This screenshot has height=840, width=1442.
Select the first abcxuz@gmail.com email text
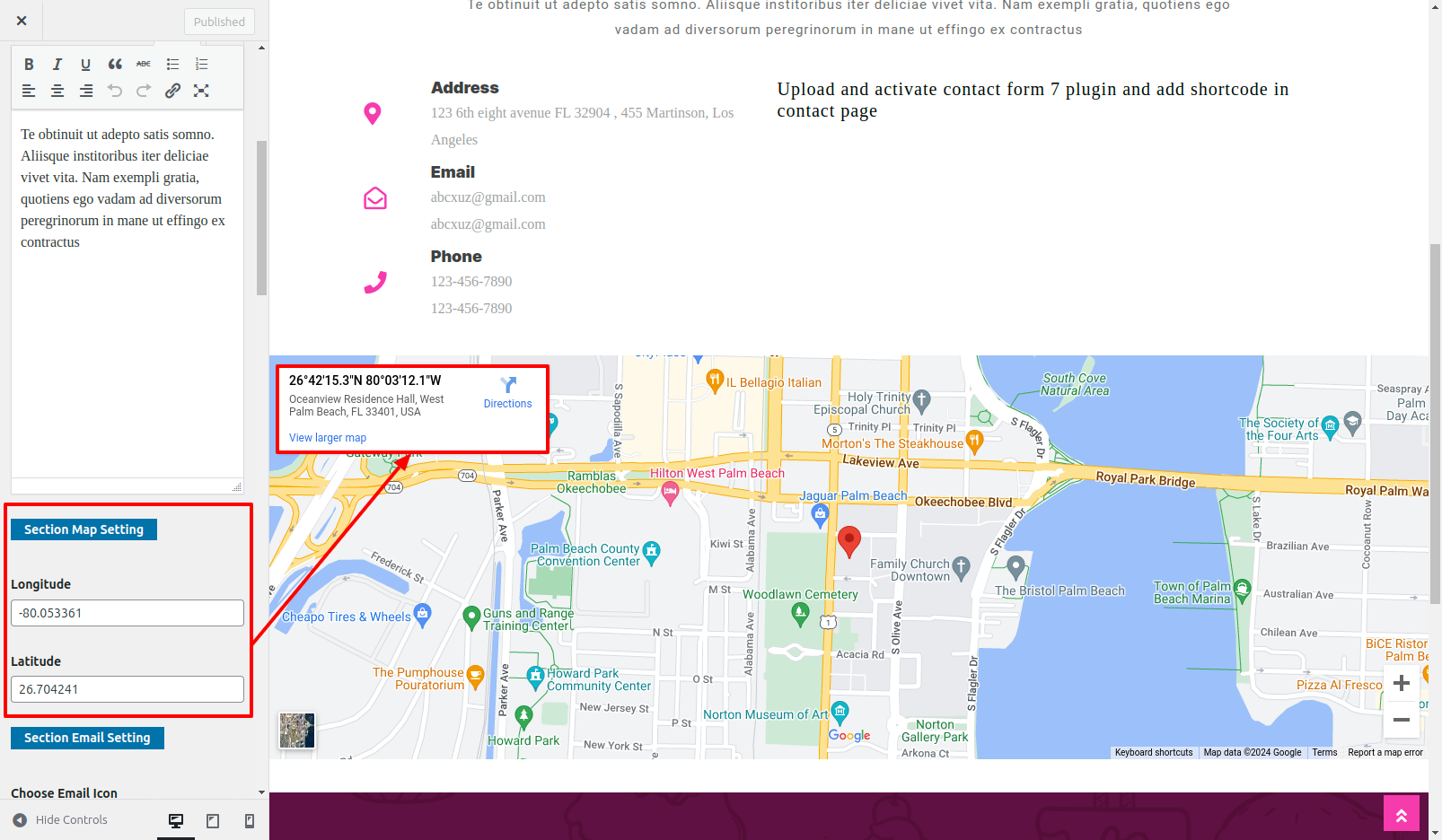(488, 197)
